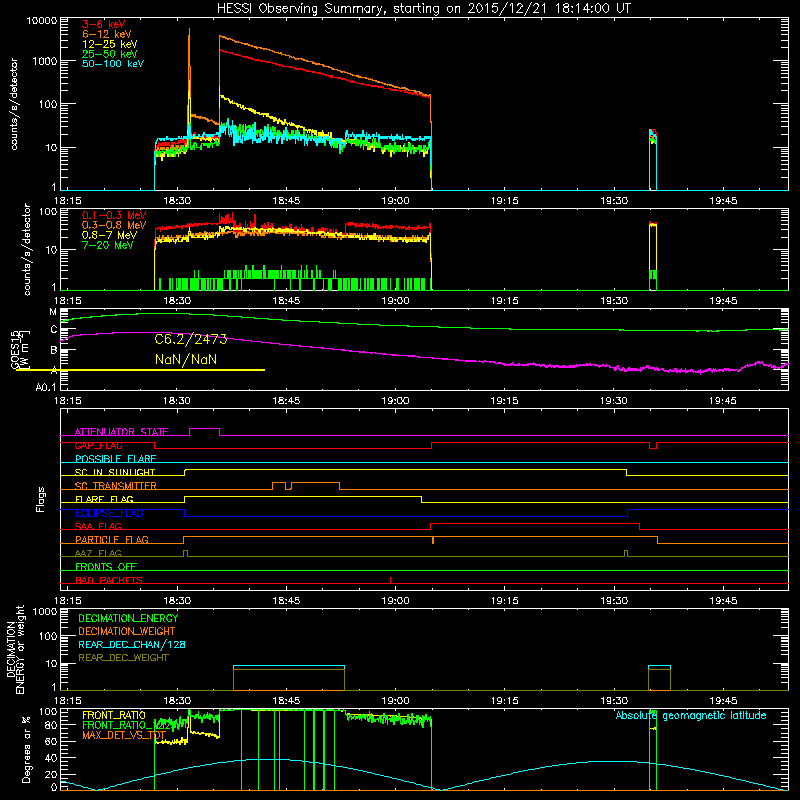Click the 10000 y-axis label in top panel

pos(42,21)
